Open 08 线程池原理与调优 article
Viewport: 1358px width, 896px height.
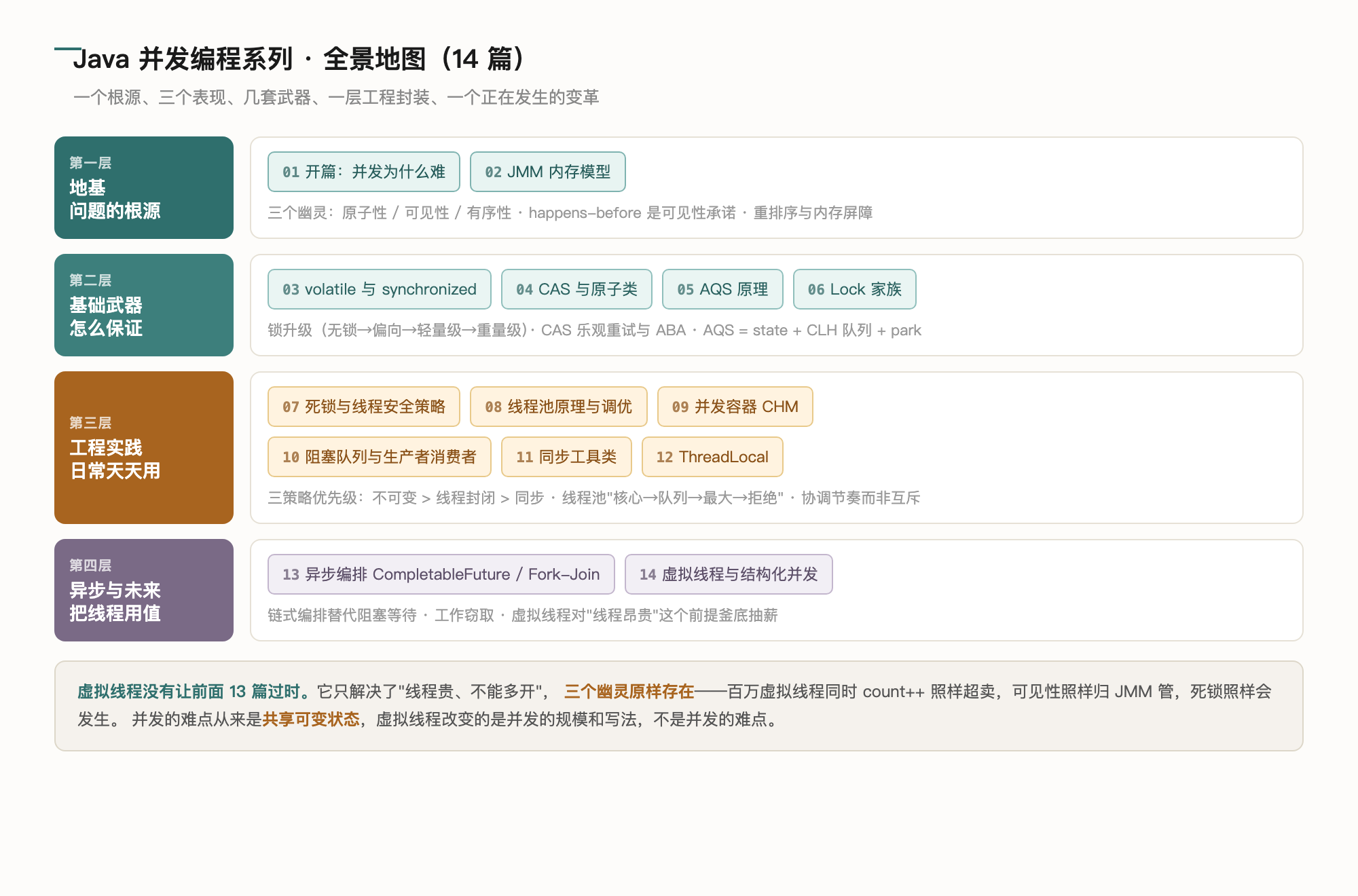click(x=559, y=407)
